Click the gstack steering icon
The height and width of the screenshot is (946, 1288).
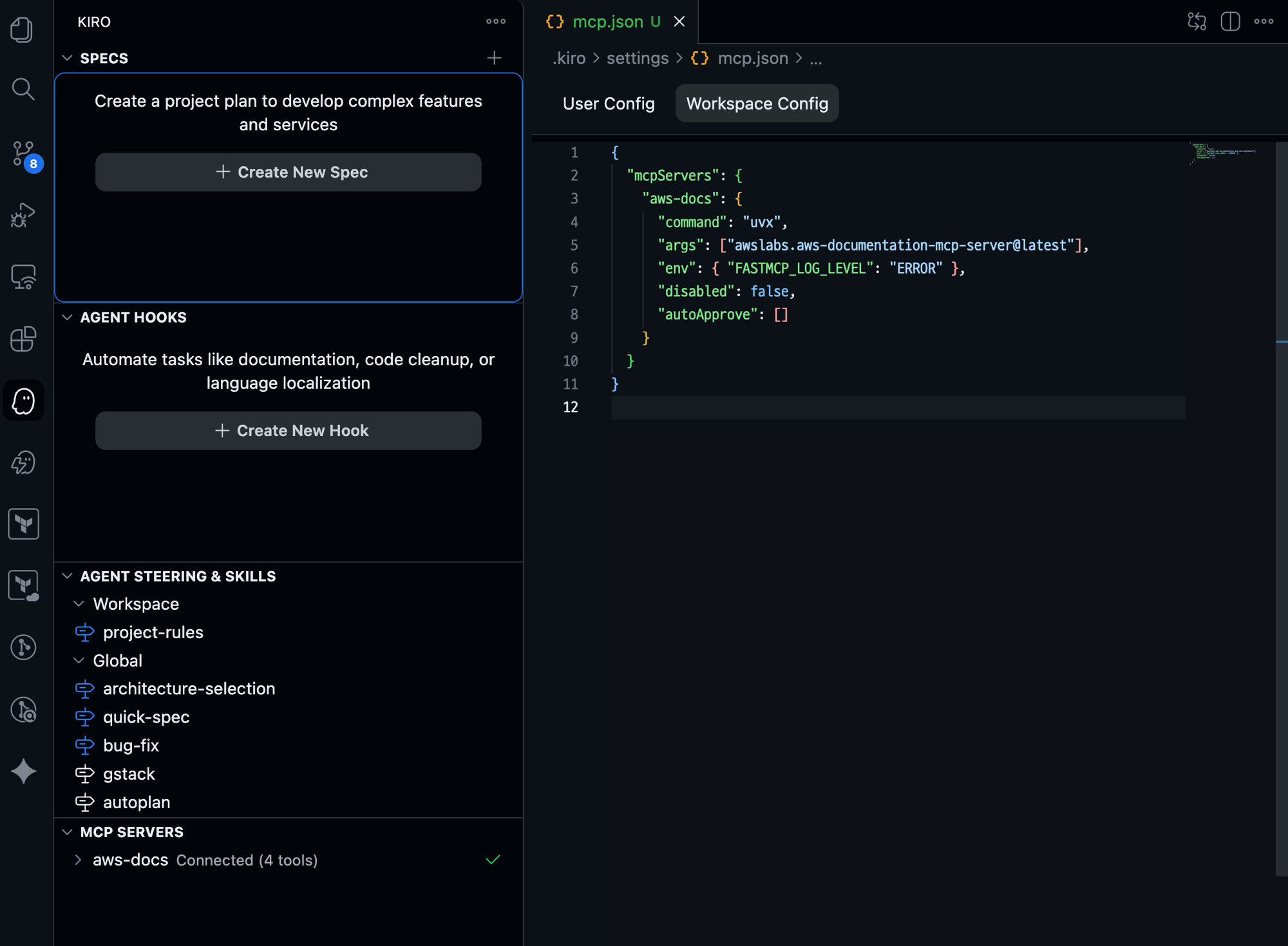click(84, 774)
